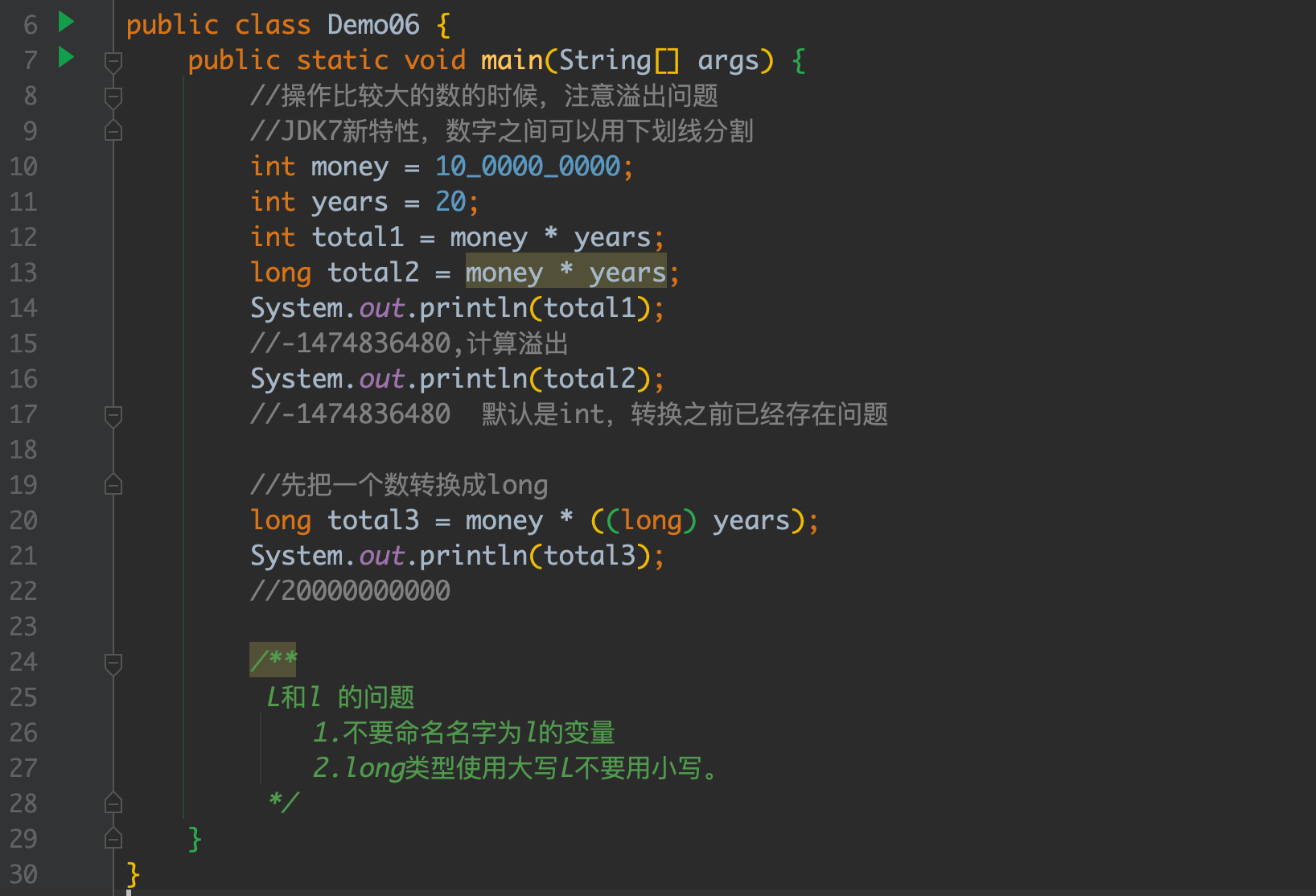Toggle fold marker on line 17
This screenshot has height=896, width=1316.
pos(113,415)
